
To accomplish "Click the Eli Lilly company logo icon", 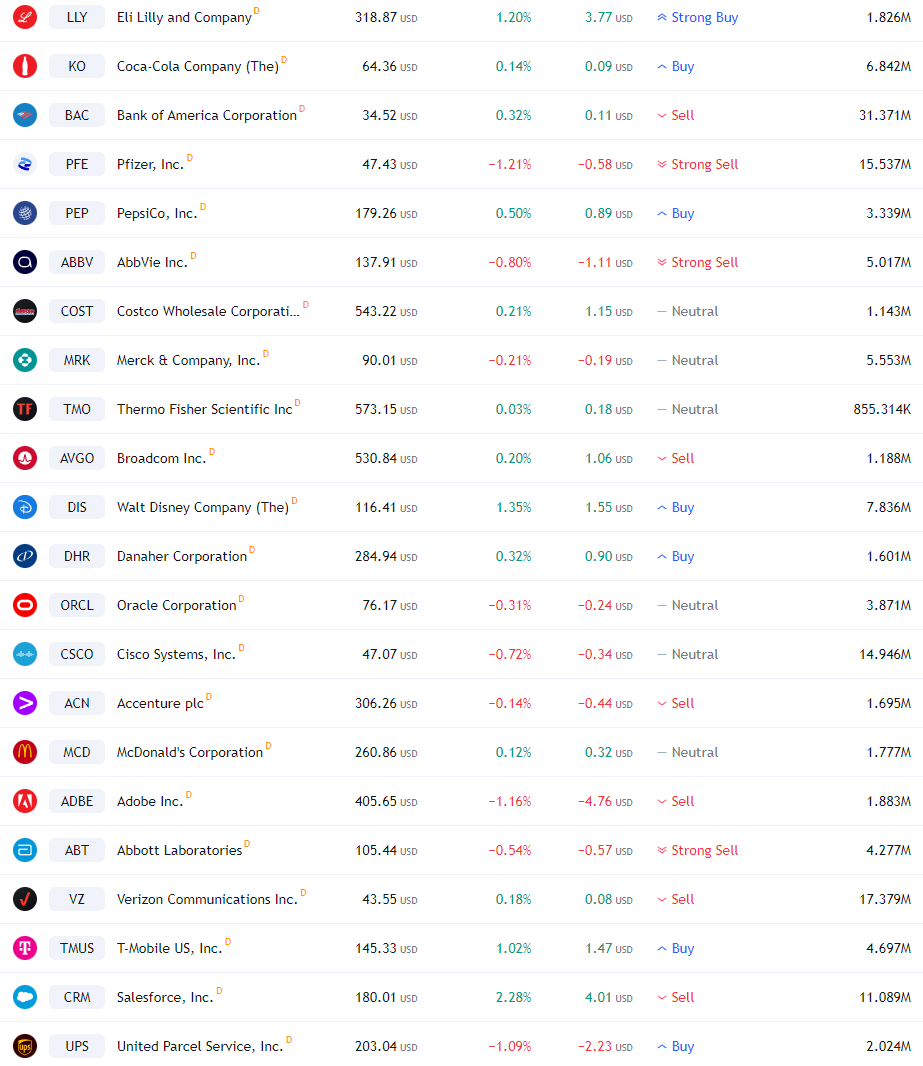I will (25, 17).
